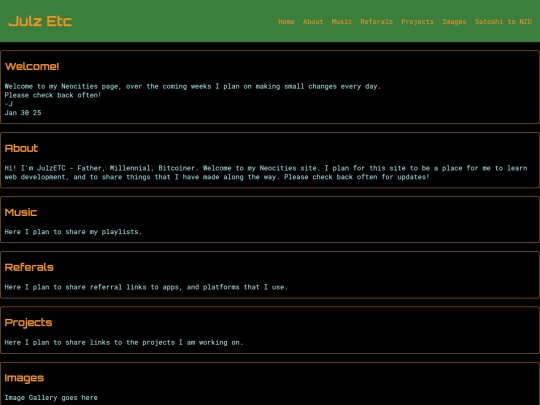Open the Music nav link
Viewport: 540px width, 405px height.
point(342,22)
